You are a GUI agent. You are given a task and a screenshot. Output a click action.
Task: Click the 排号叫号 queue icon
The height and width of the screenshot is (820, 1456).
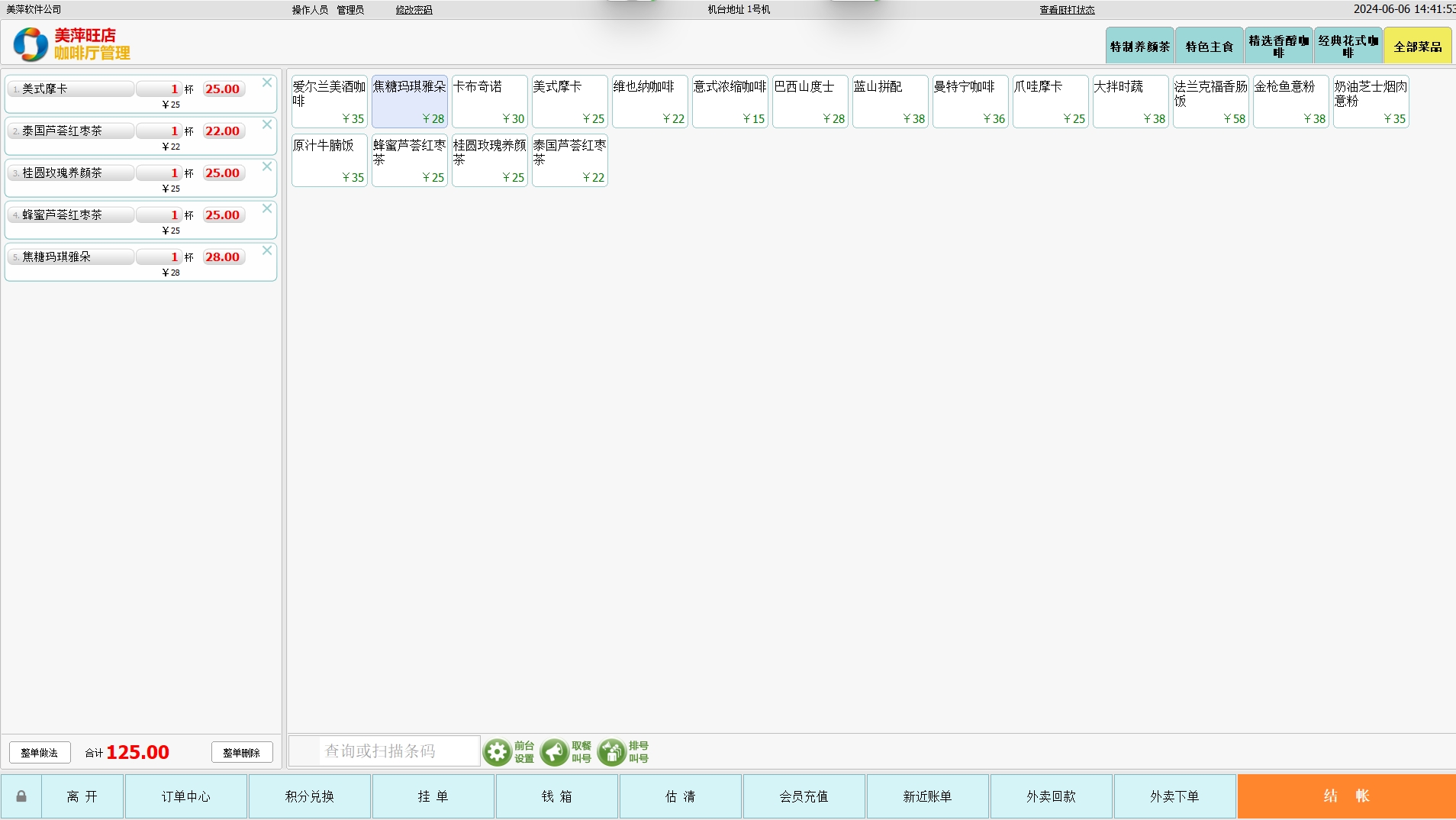(612, 752)
